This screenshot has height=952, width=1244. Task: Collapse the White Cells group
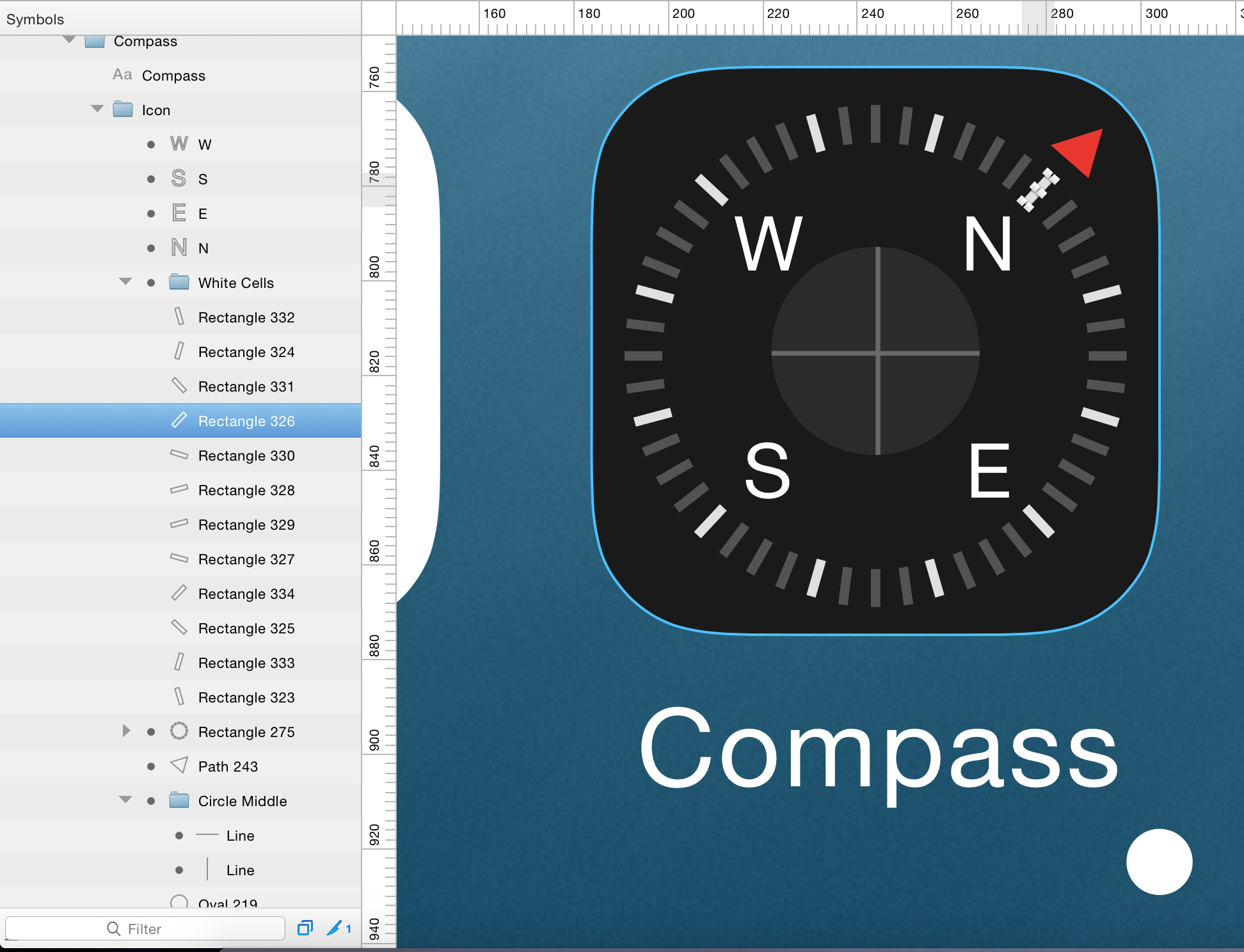click(x=125, y=282)
